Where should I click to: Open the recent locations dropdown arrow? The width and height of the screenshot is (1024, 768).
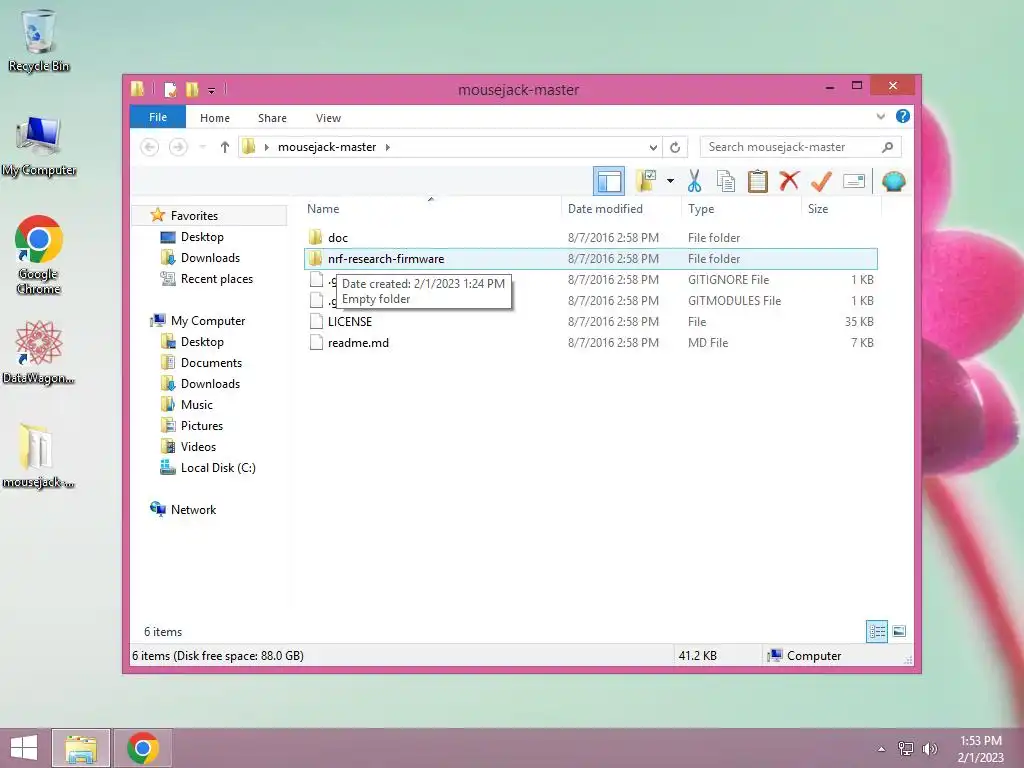(x=202, y=147)
